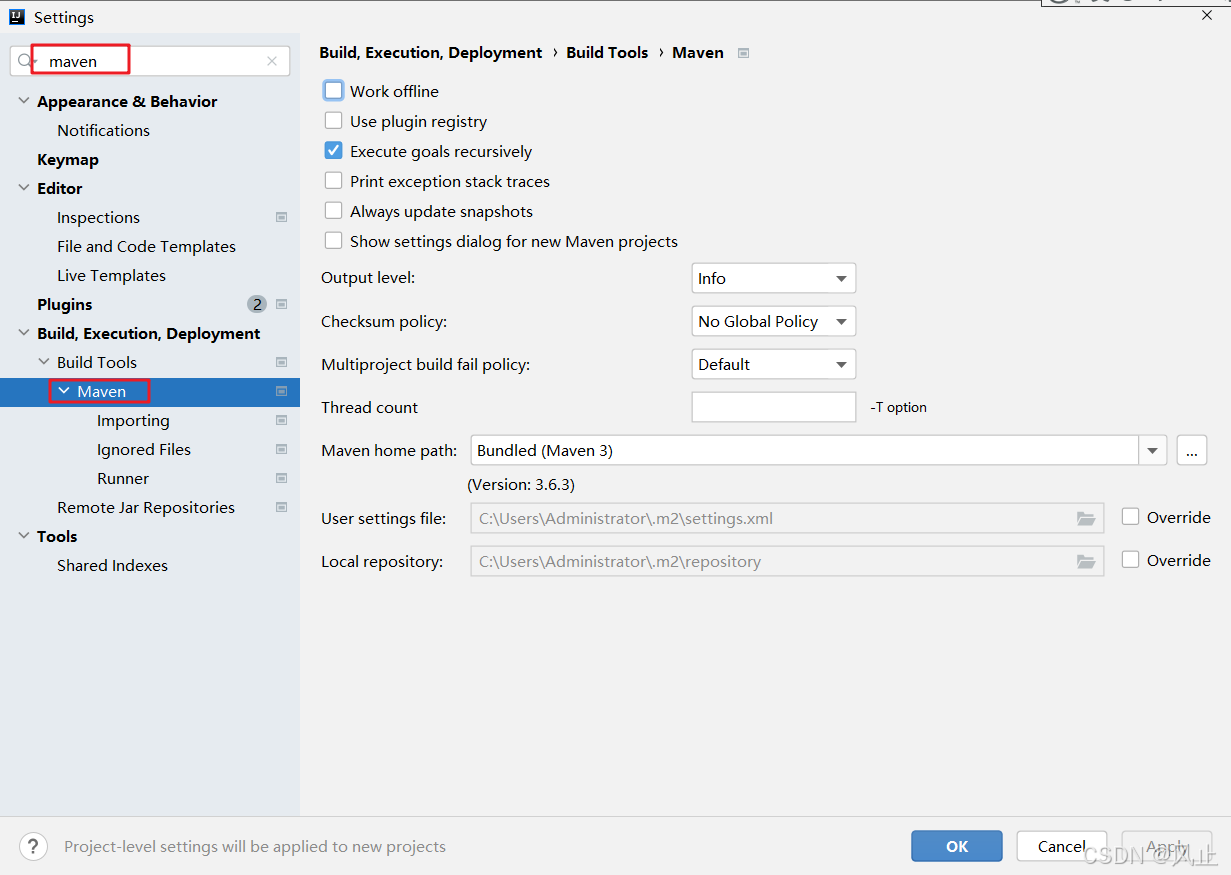
Task: Collapse the Build Tools tree node
Action: [x=44, y=362]
